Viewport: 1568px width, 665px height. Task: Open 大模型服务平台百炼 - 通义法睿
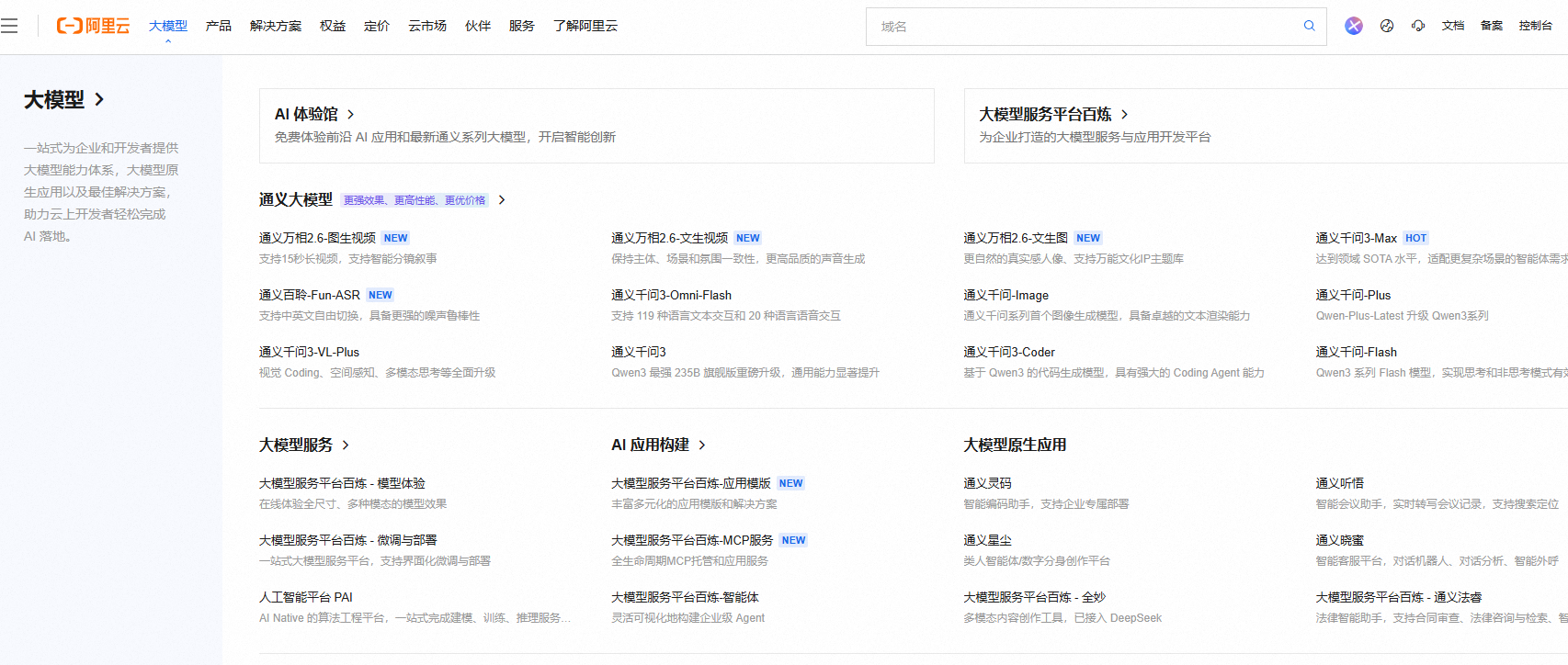pos(1398,597)
